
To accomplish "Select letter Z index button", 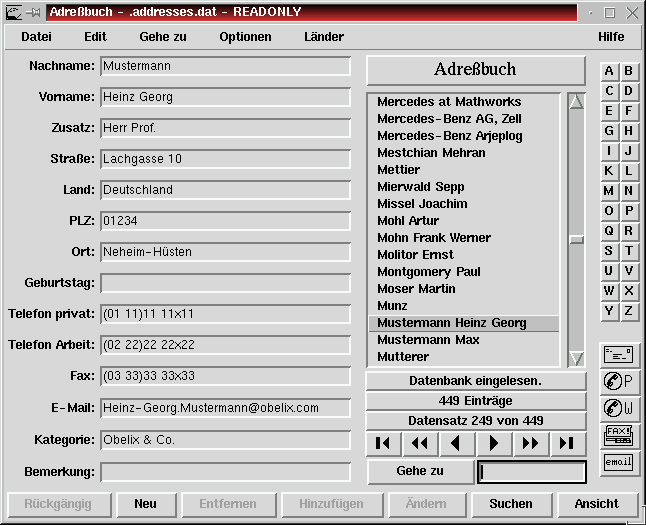I will [x=628, y=311].
